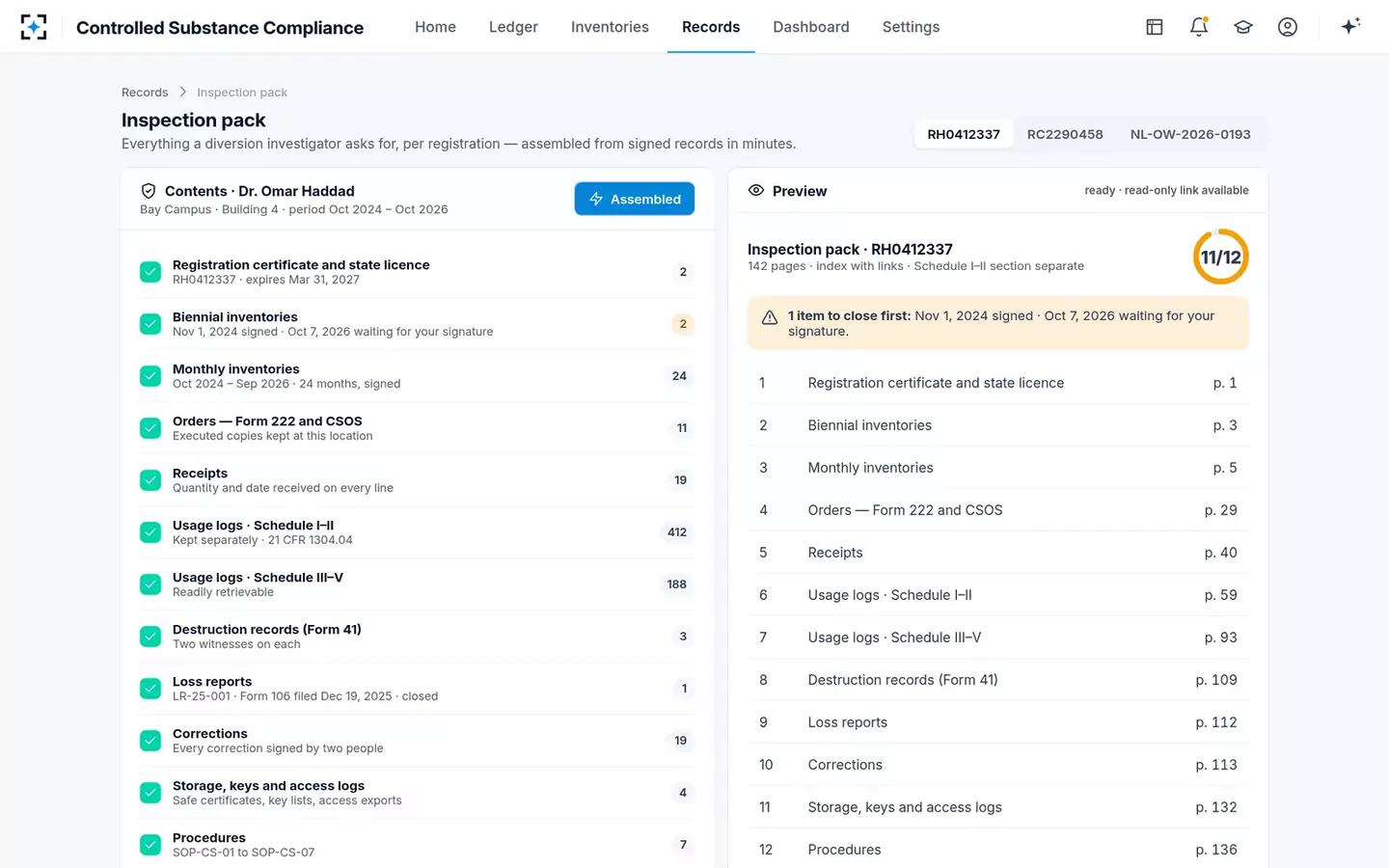Click count badge 412 for Schedule I–II logs

[x=677, y=532]
